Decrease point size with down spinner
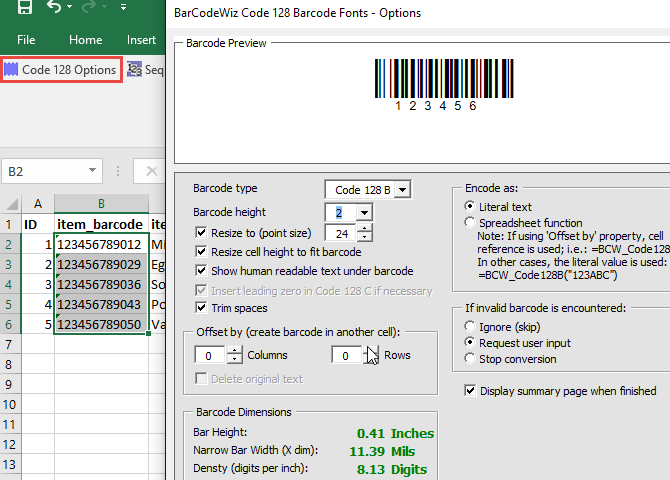Screen dimensions: 670x480 tap(364, 238)
